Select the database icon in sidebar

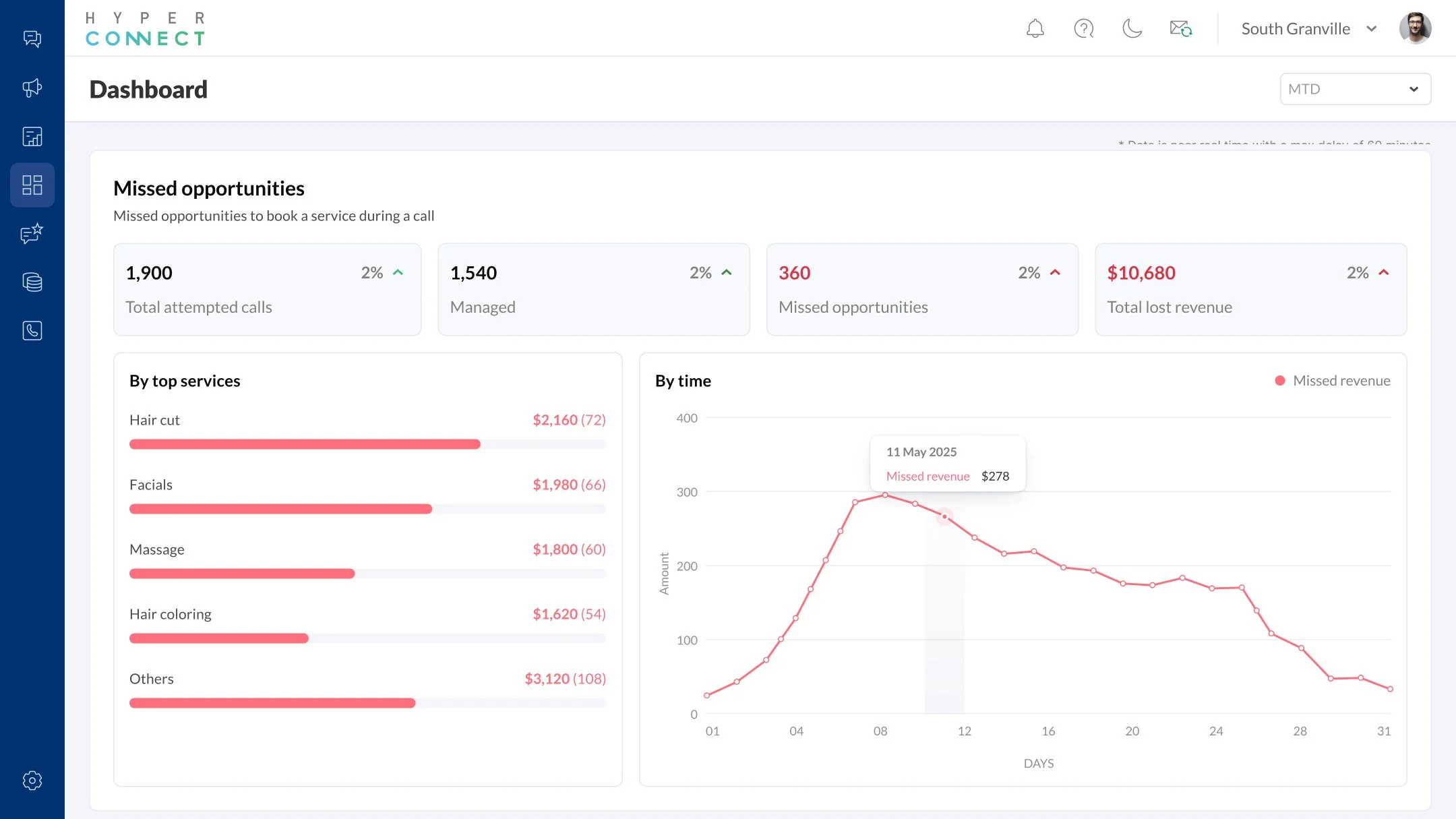[x=32, y=282]
